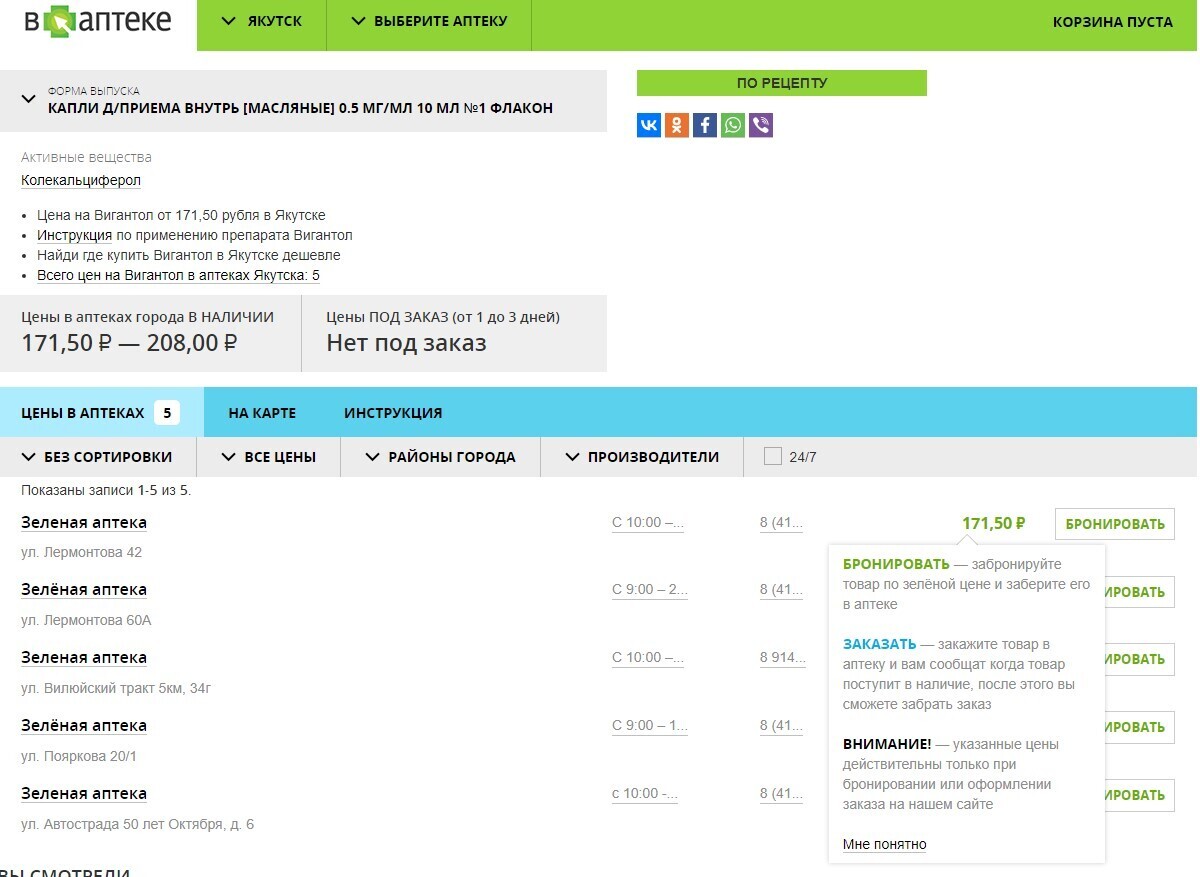The width and height of the screenshot is (1200, 877).
Task: Open Зеленая аптека on ул. Лермонтова 42
Action: pyautogui.click(x=84, y=522)
